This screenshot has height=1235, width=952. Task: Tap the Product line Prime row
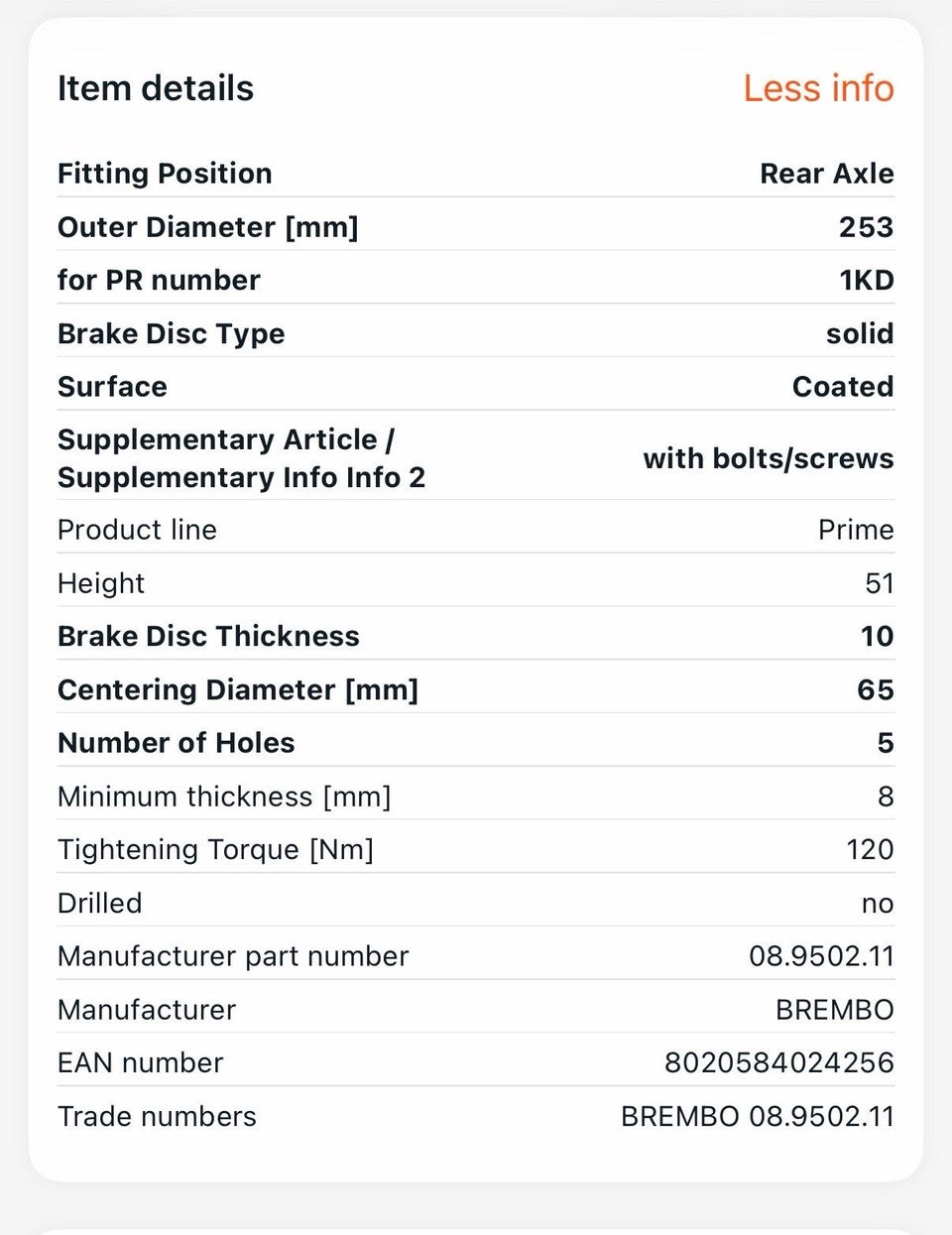476,530
